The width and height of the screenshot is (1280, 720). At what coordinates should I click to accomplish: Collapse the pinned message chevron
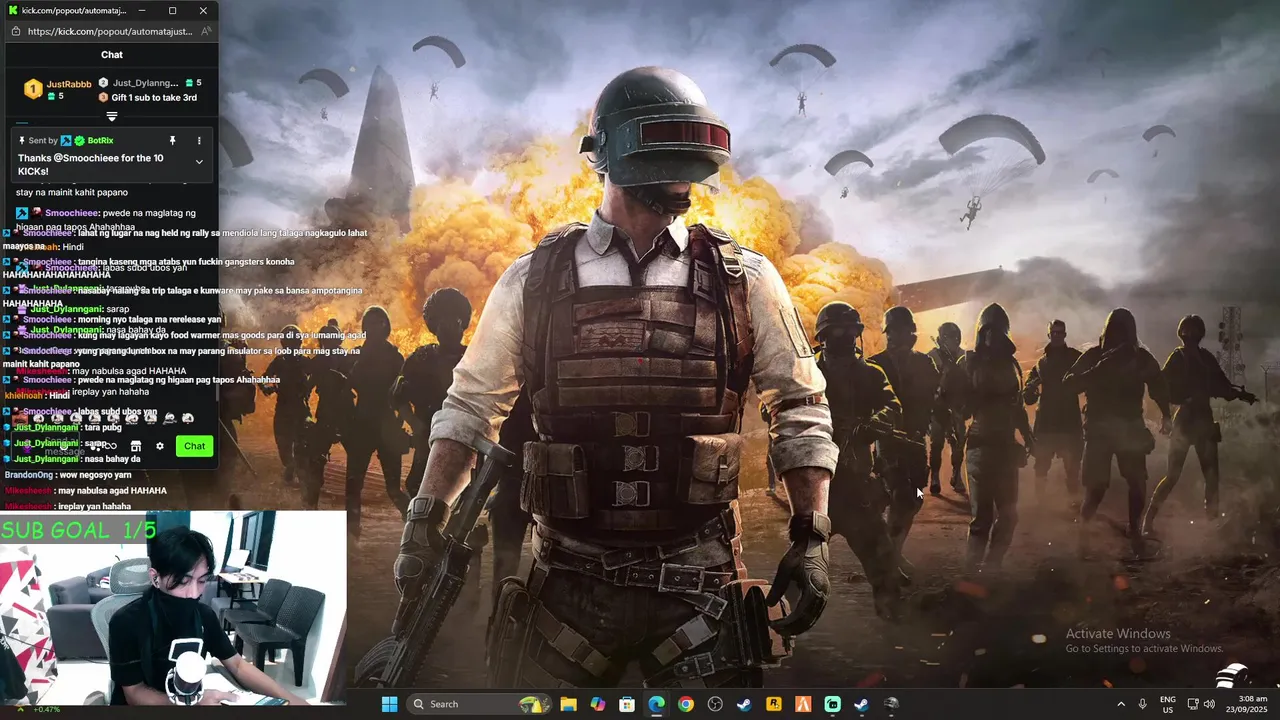[199, 162]
